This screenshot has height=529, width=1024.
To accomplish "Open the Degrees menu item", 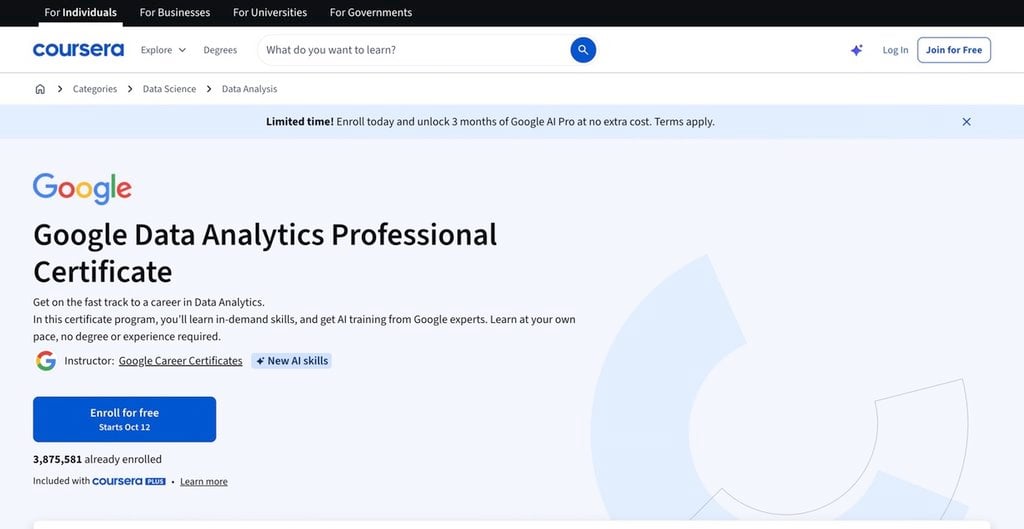I will click(220, 50).
